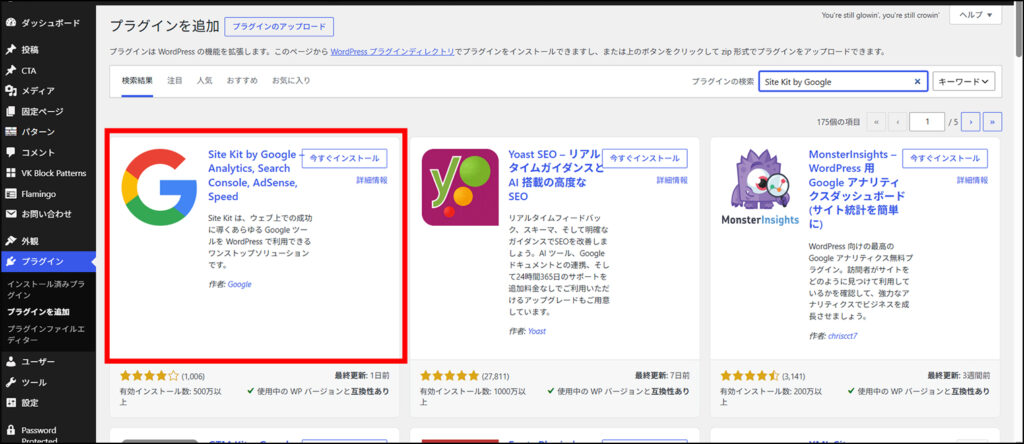This screenshot has height=444, width=1024.
Task: Click the 外観 appearance brush icon
Action: [10, 241]
